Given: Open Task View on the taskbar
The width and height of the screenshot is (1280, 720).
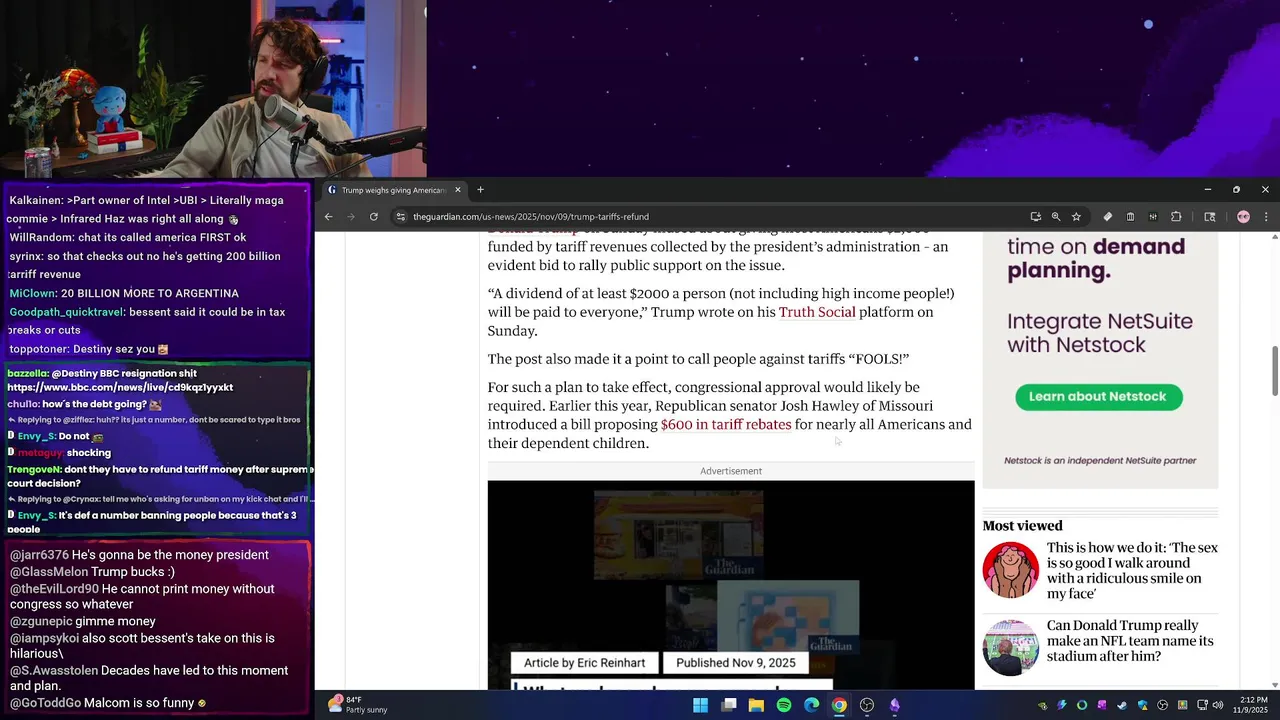Looking at the screenshot, I should 729,705.
